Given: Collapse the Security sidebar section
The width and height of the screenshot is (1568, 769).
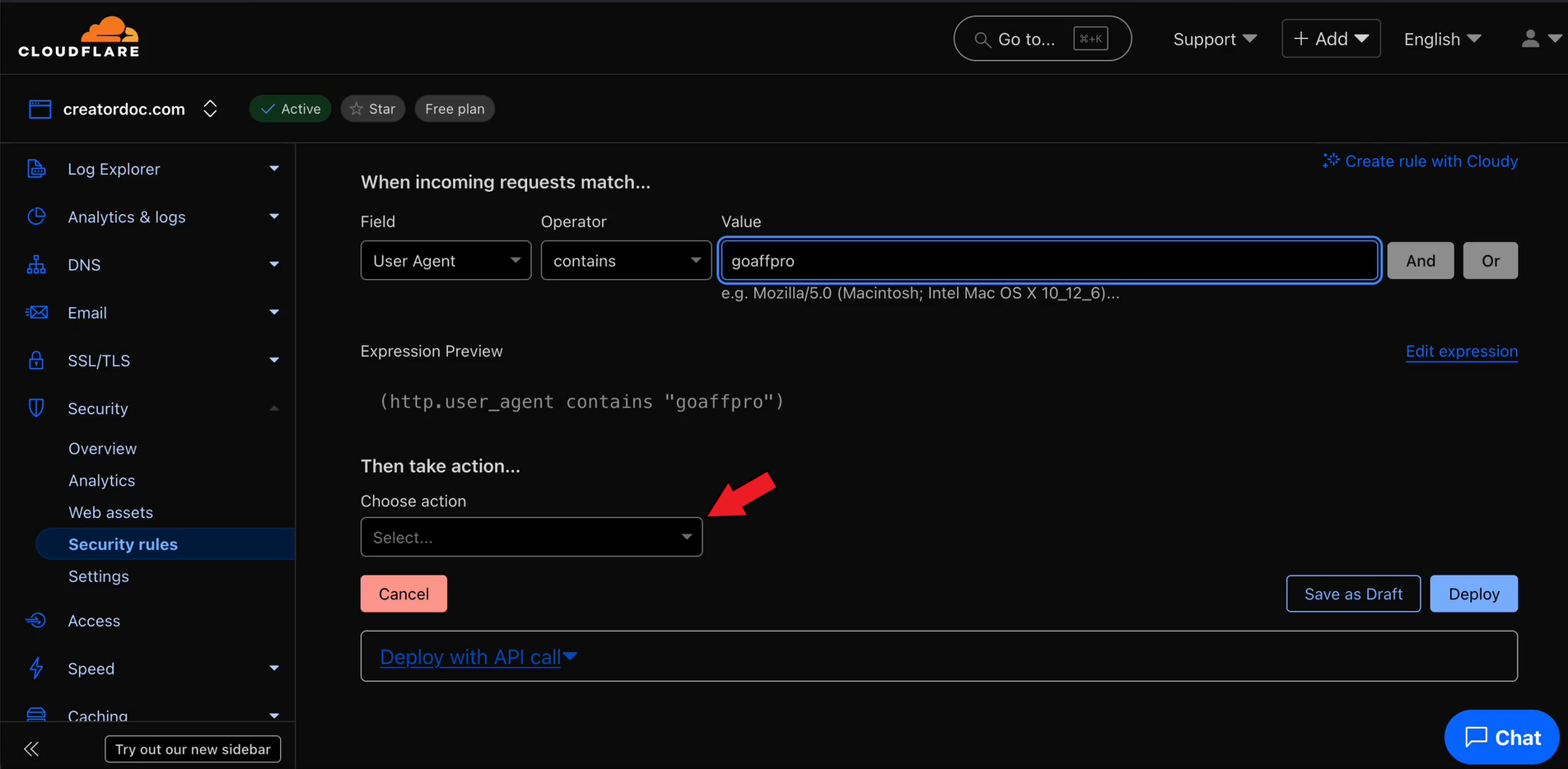Looking at the screenshot, I should tap(273, 409).
